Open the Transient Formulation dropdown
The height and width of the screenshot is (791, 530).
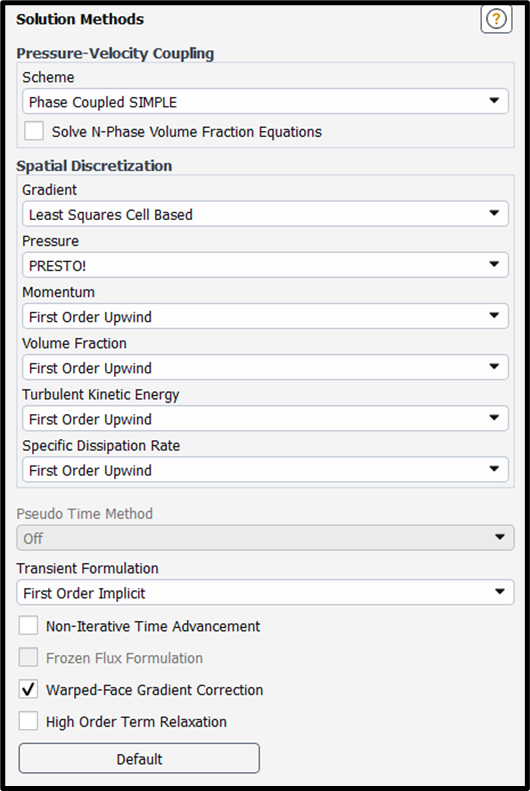265,592
